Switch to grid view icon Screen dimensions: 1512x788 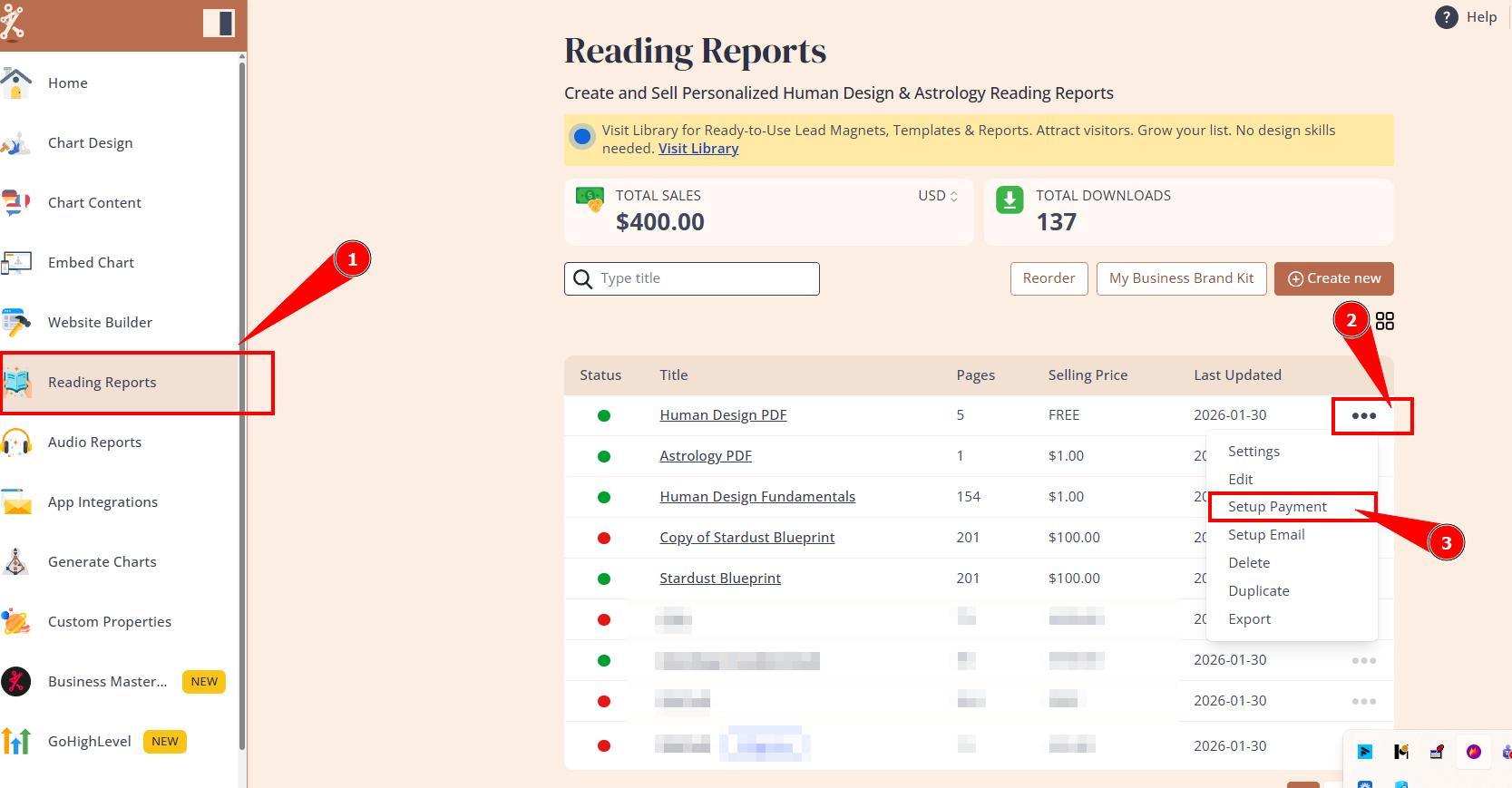(1384, 321)
